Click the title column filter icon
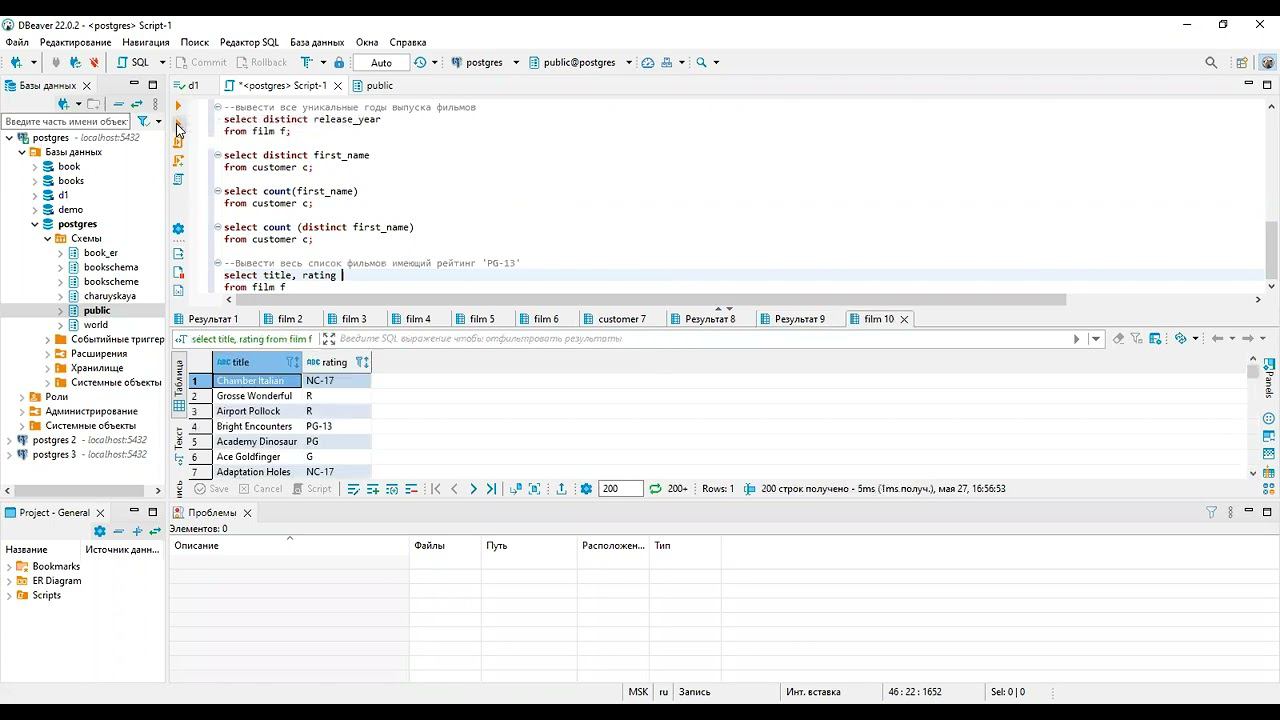Viewport: 1280px width, 720px height. pos(292,362)
